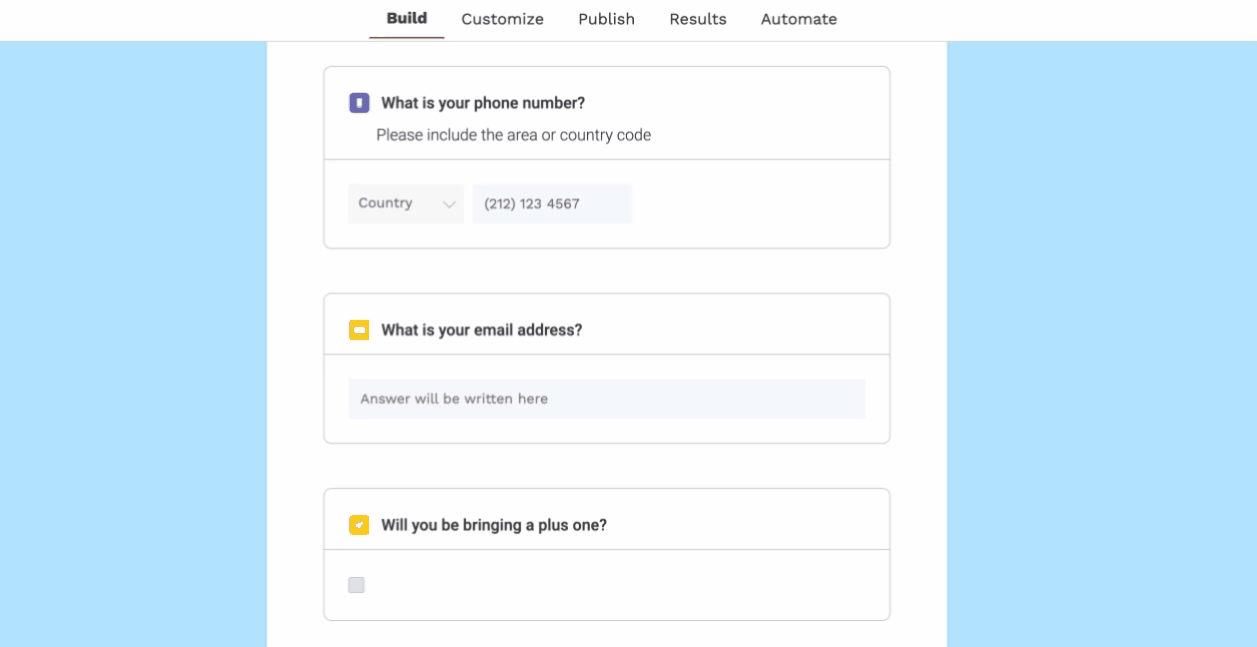Viewport: 1257px width, 647px height.
Task: Open the Customize tab
Action: point(502,19)
